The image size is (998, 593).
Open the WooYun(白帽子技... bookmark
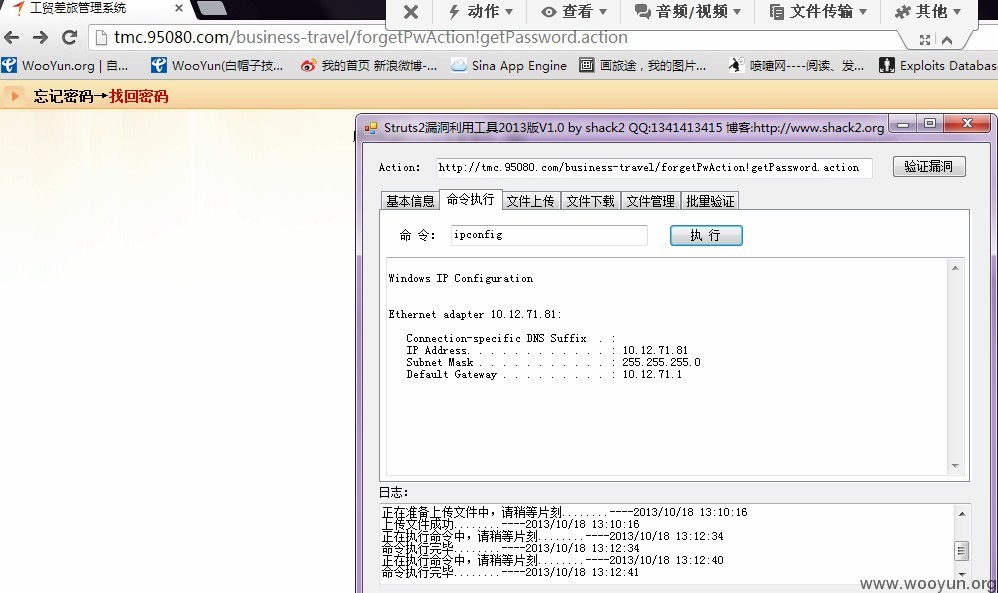(x=217, y=66)
